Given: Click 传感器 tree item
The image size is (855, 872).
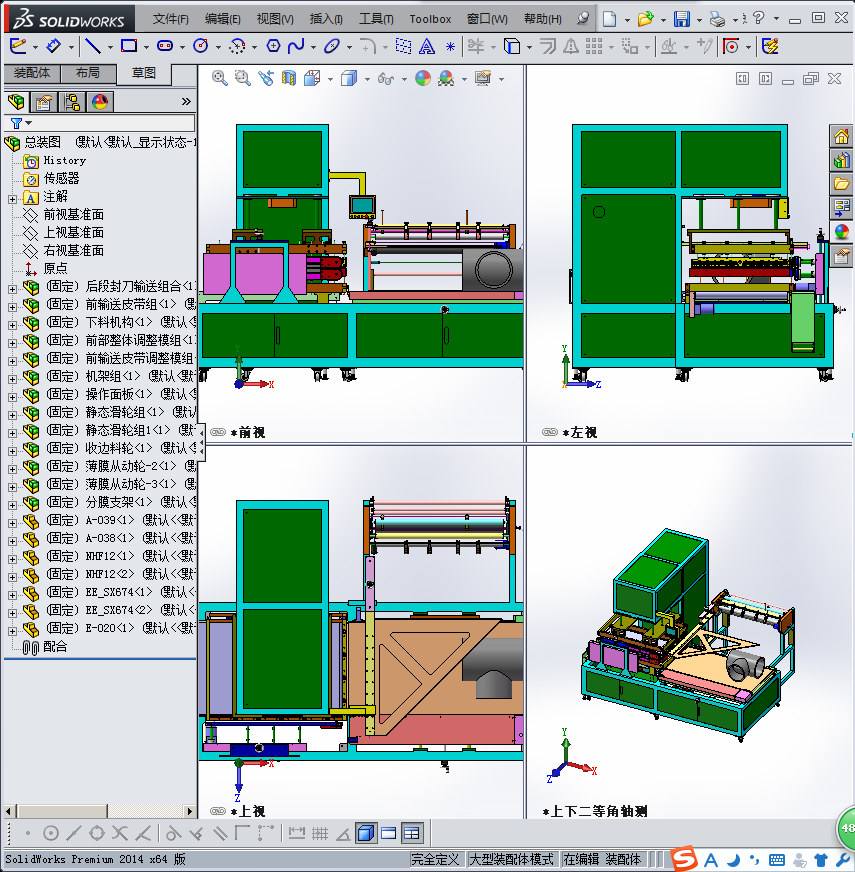Looking at the screenshot, I should [x=61, y=178].
